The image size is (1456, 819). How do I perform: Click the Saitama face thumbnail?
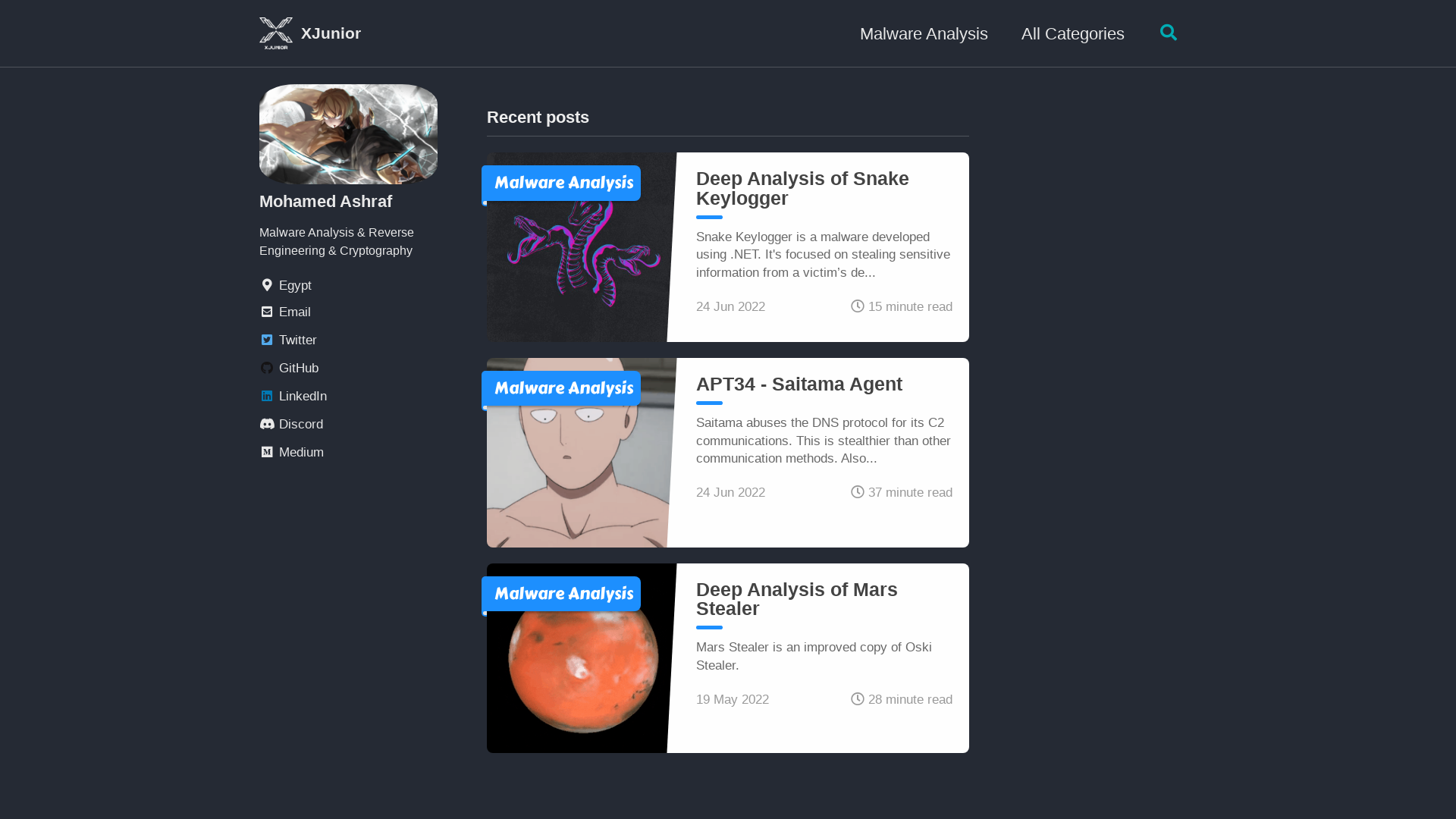tap(576, 470)
